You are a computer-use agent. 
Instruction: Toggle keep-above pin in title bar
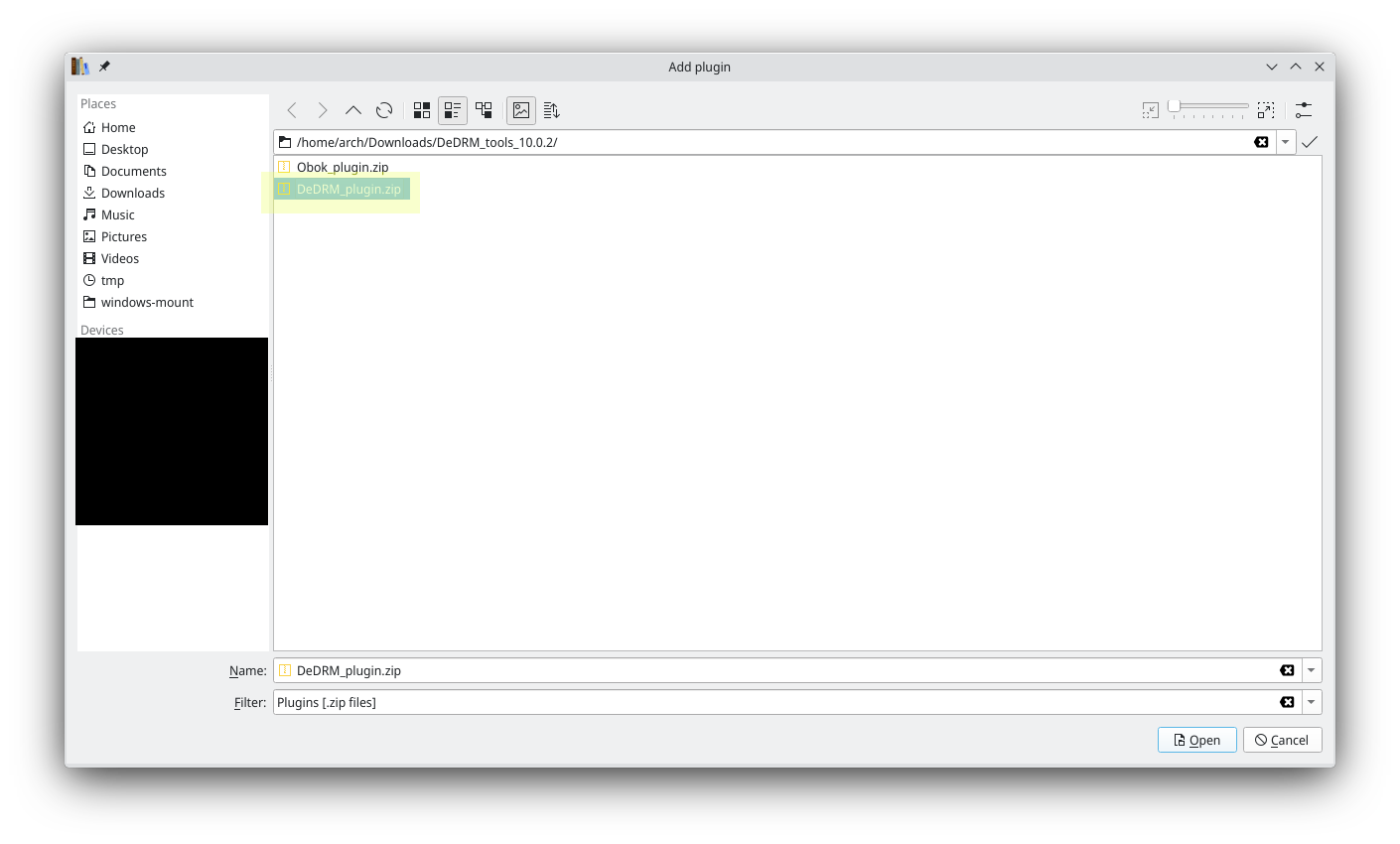point(104,67)
